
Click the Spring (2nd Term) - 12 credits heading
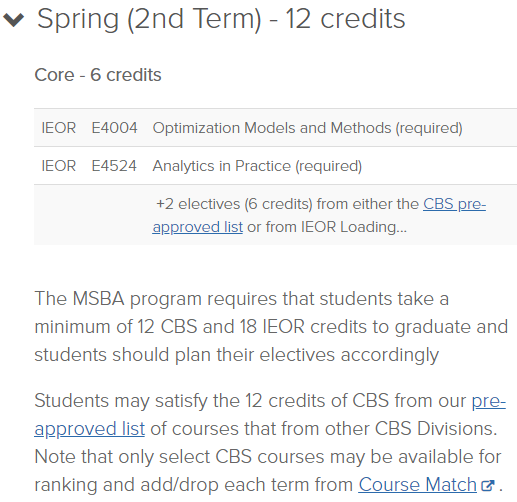pyautogui.click(x=221, y=19)
